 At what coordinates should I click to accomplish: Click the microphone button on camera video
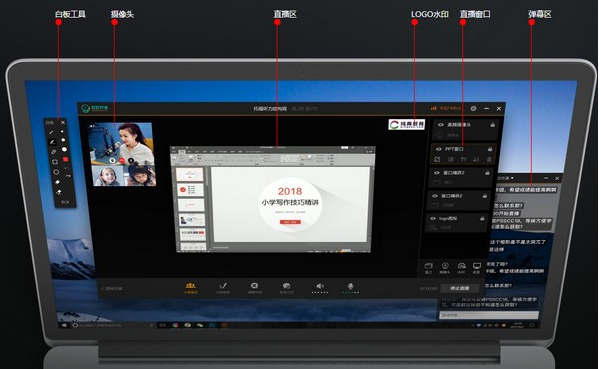click(131, 161)
